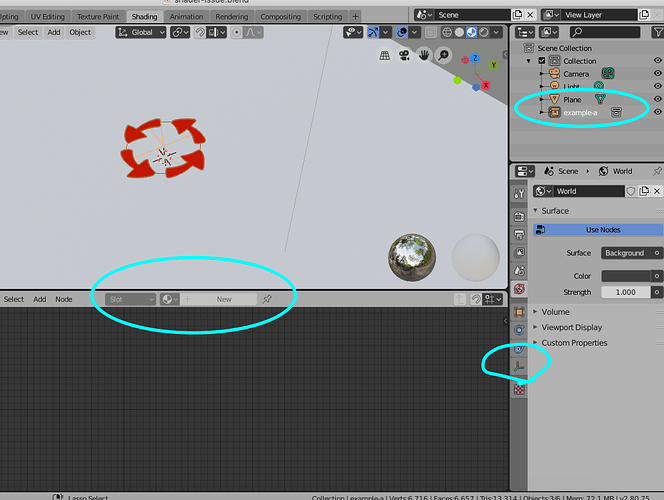The height and width of the screenshot is (500, 664).
Task: Open the Tool properties tab
Action: click(519, 193)
